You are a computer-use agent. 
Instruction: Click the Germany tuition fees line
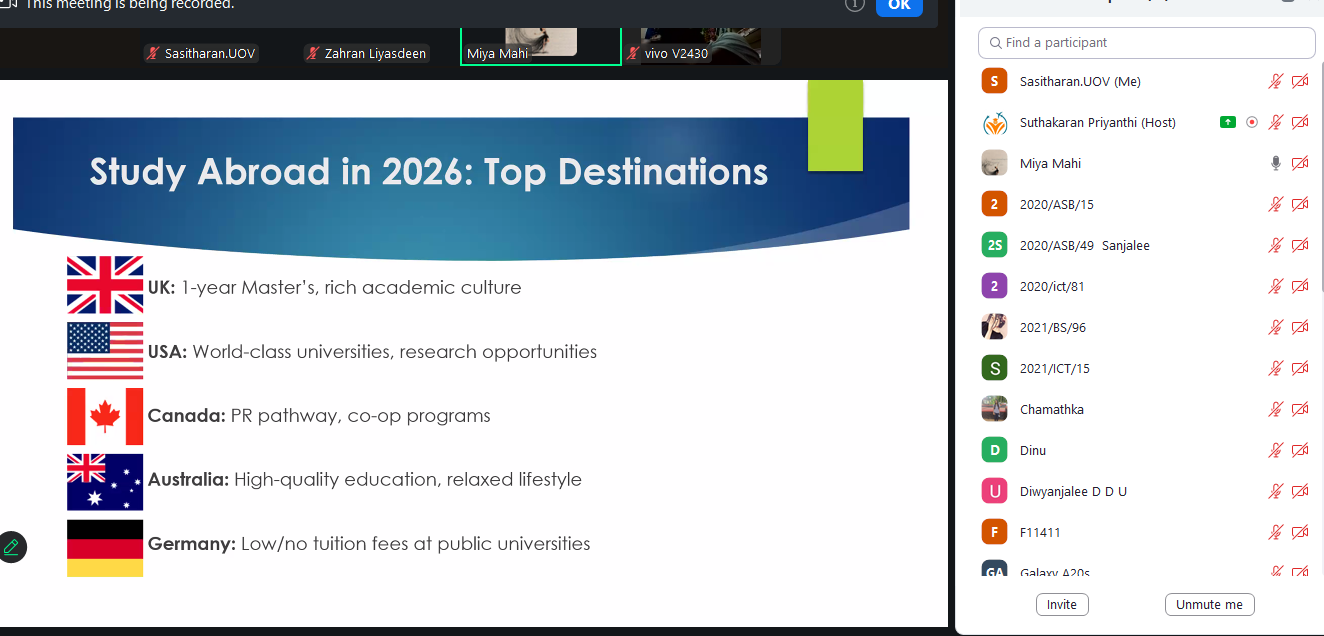(369, 544)
